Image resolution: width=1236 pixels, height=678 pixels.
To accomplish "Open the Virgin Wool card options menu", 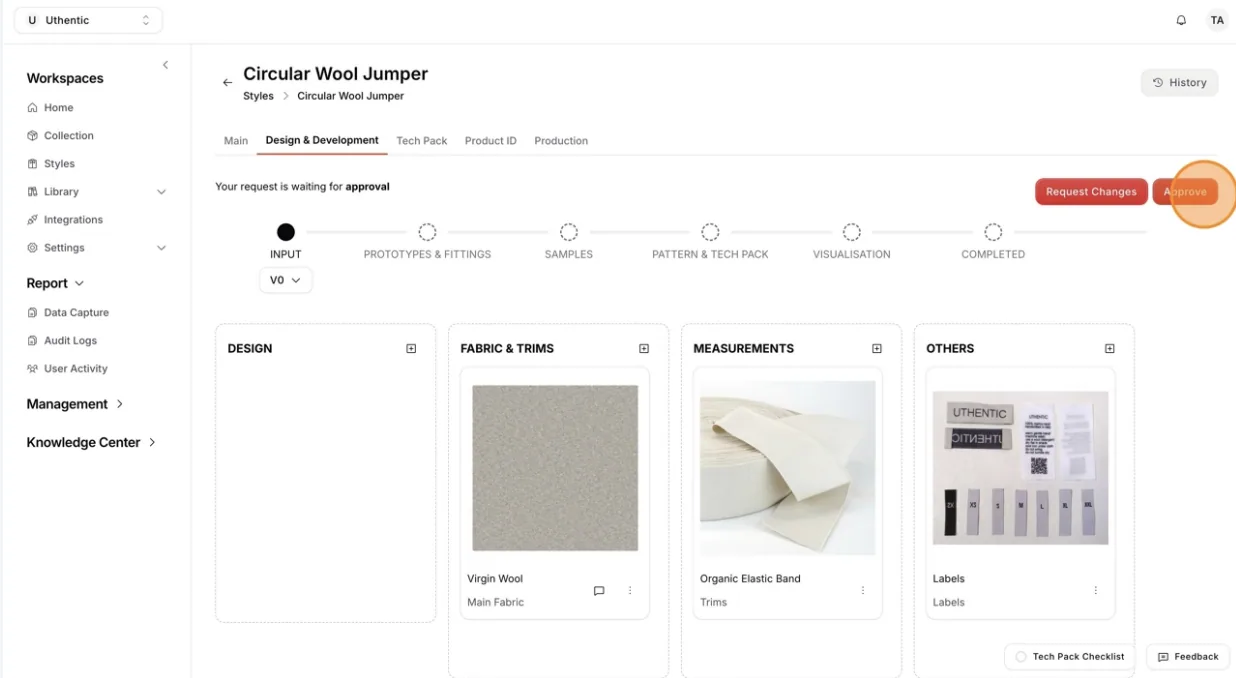I will pyautogui.click(x=630, y=591).
